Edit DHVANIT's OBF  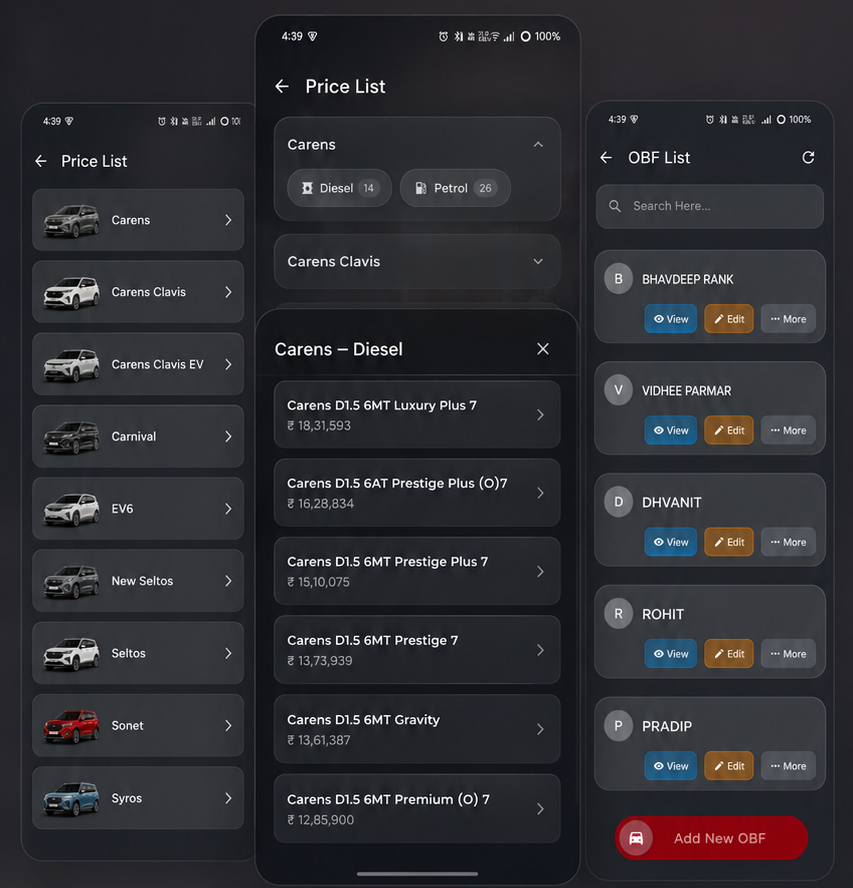(x=729, y=542)
